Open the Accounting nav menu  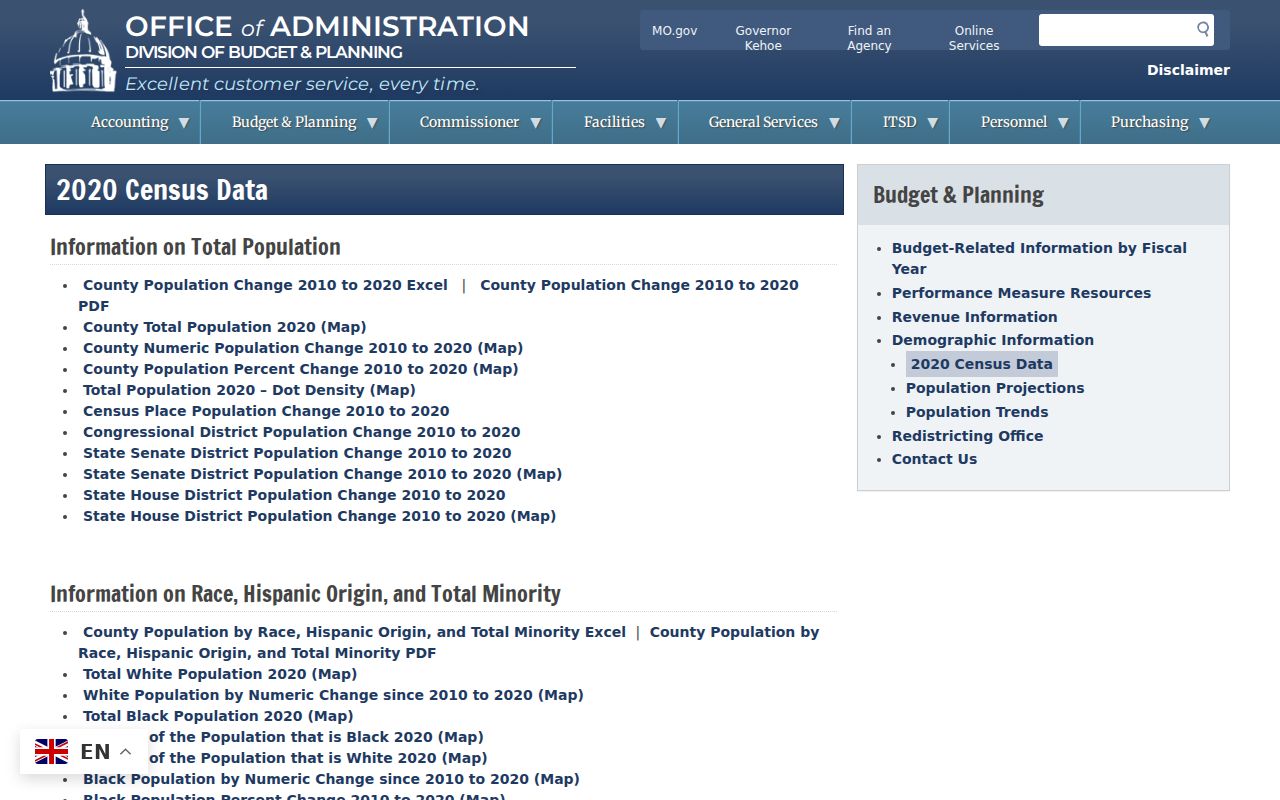129,122
